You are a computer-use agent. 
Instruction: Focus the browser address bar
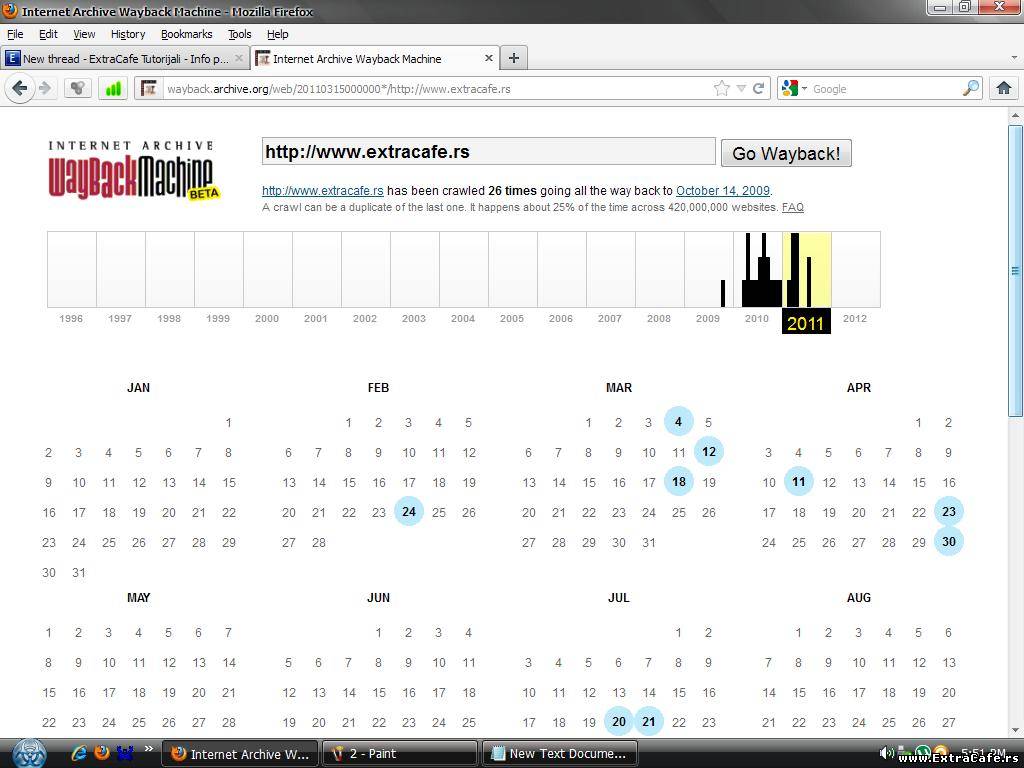click(x=436, y=89)
